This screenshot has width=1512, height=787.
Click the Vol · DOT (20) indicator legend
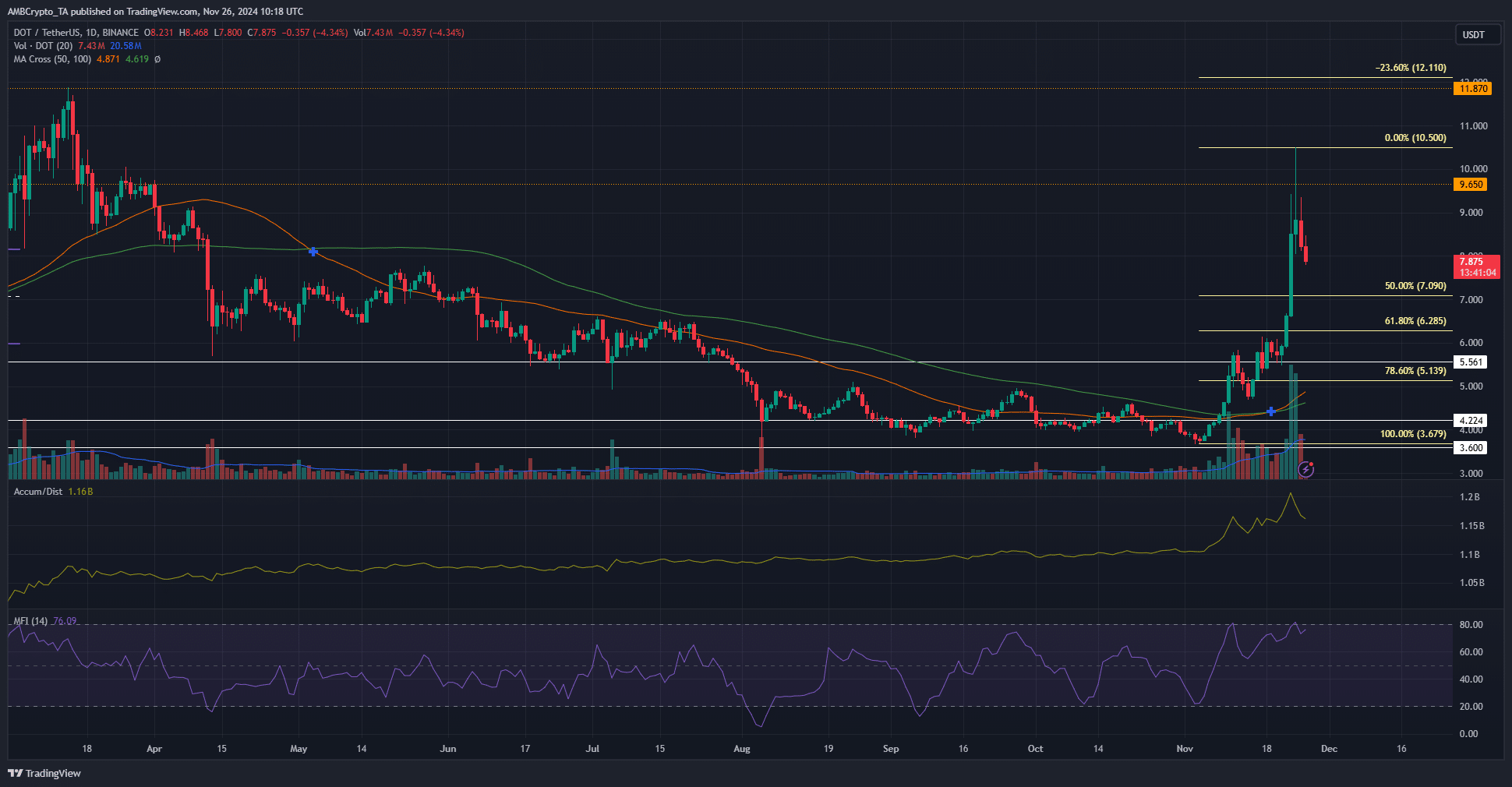(x=43, y=46)
